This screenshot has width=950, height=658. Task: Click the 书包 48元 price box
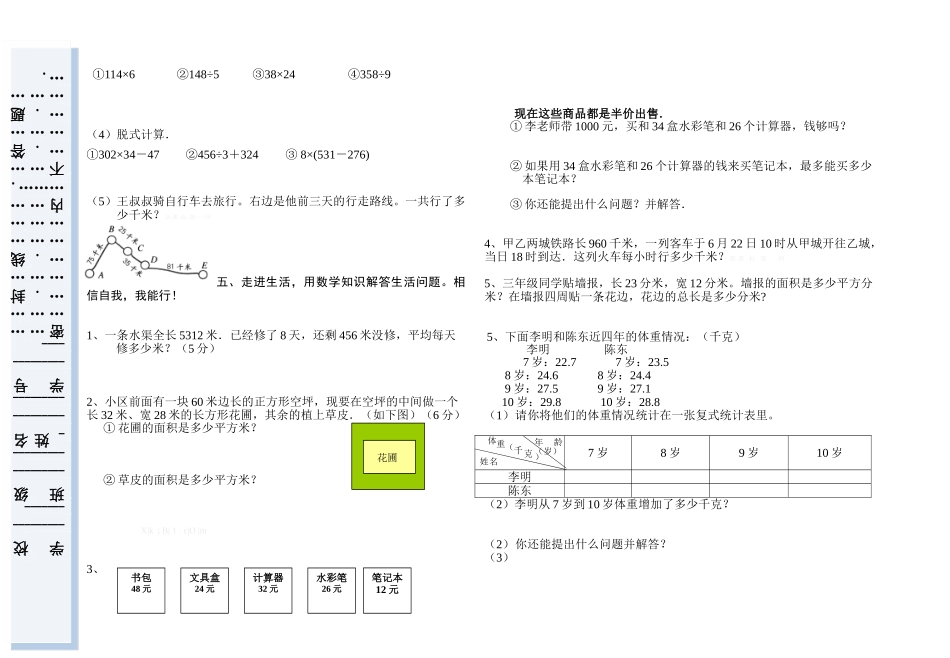point(141,591)
